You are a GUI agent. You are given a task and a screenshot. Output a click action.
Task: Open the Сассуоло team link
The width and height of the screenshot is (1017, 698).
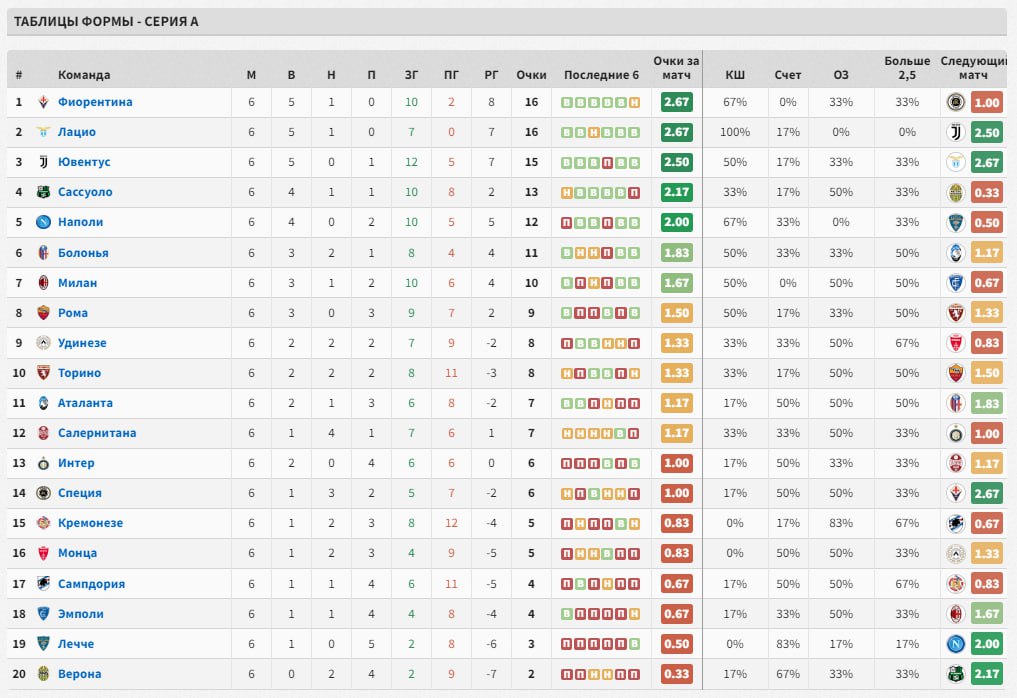click(x=85, y=192)
